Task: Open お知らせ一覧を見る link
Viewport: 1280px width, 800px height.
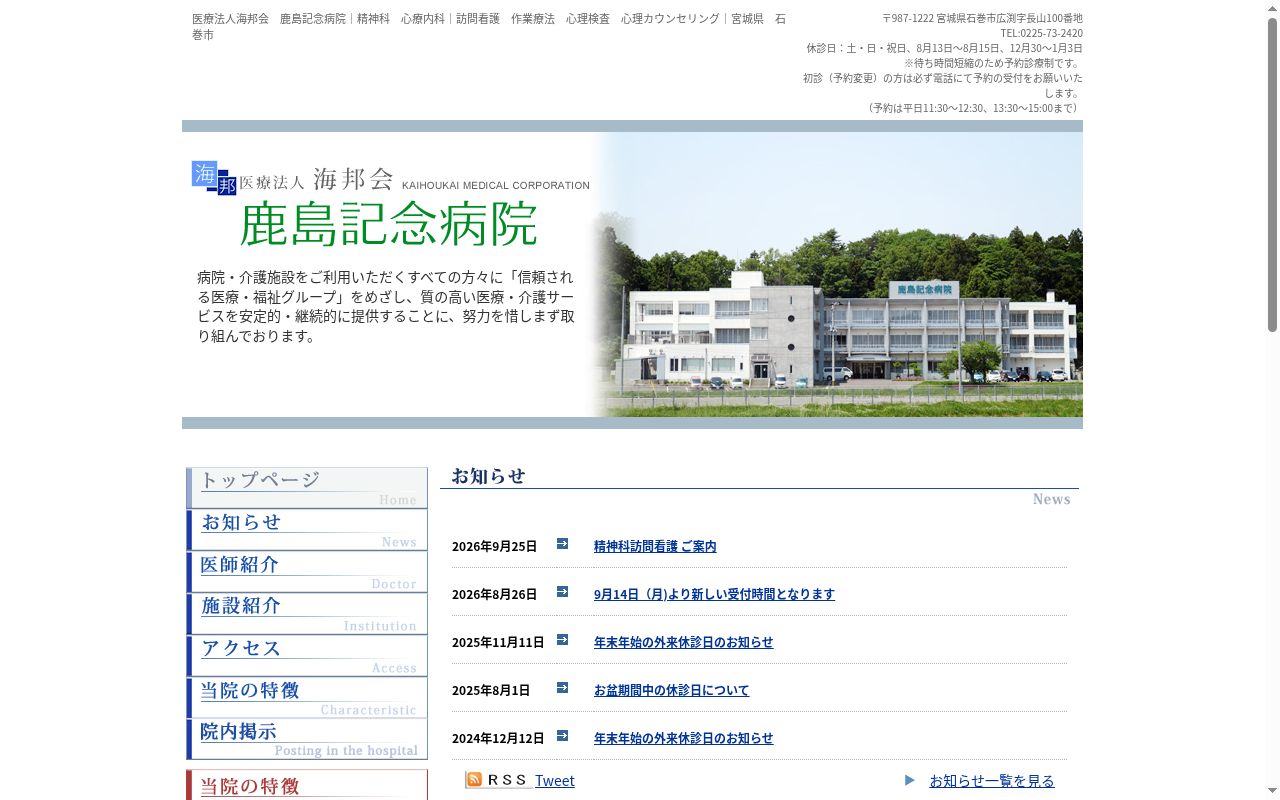Action: click(992, 781)
